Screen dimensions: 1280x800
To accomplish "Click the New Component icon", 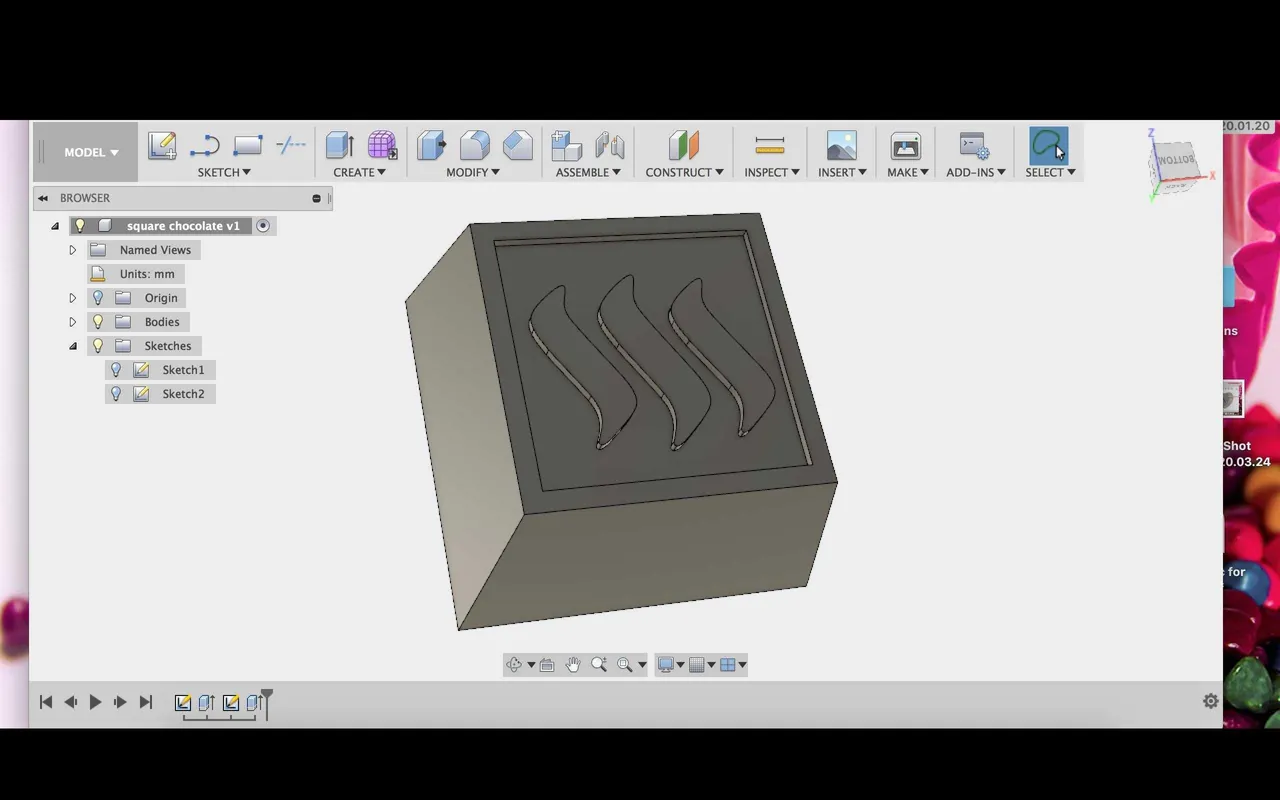I will (566, 146).
